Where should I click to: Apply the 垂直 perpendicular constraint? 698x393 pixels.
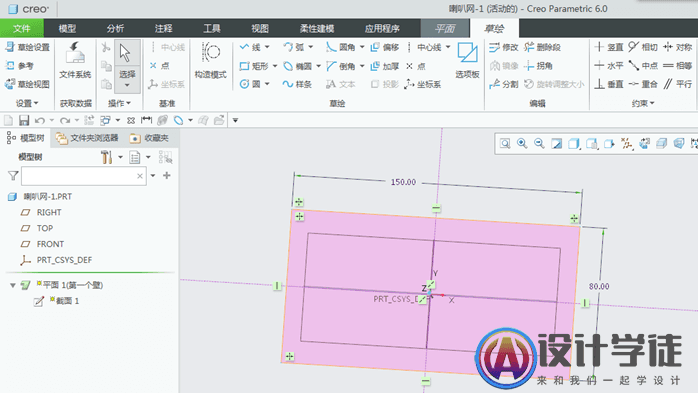pyautogui.click(x=609, y=84)
